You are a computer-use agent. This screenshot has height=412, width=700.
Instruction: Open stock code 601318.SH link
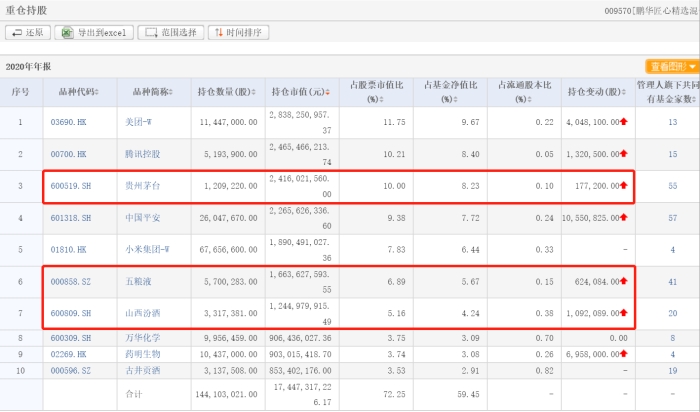click(71, 218)
